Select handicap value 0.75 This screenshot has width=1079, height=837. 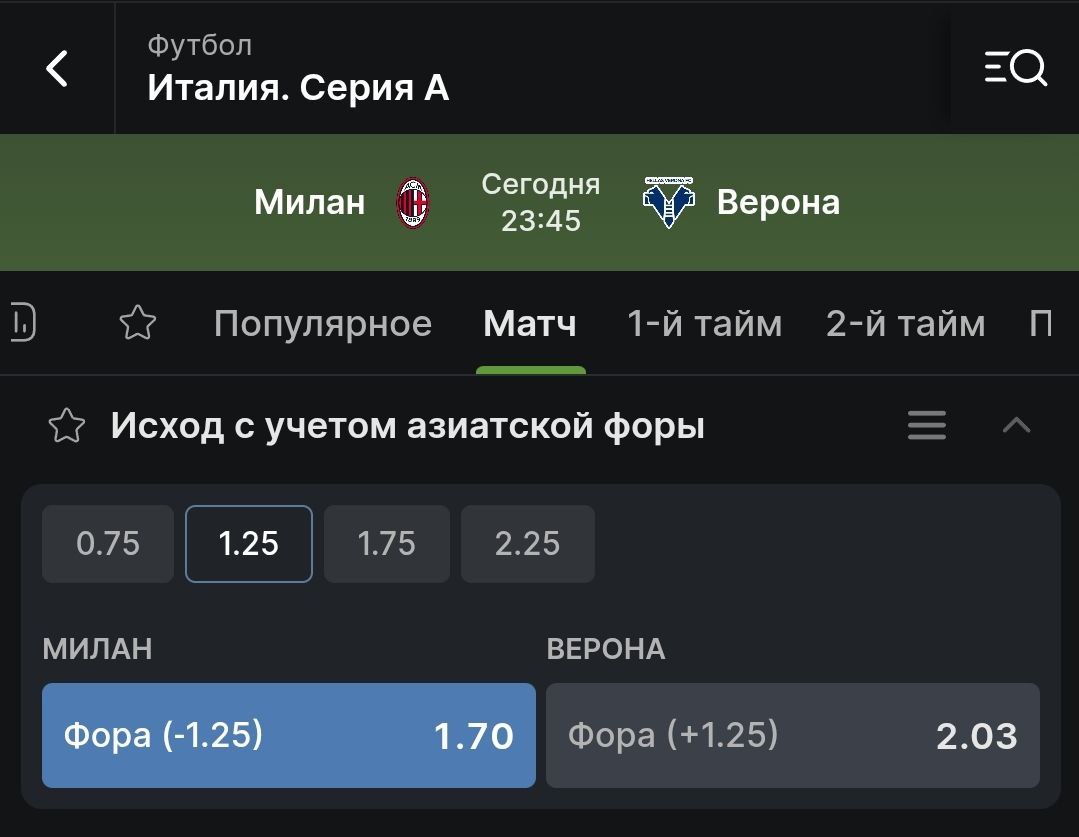(108, 544)
